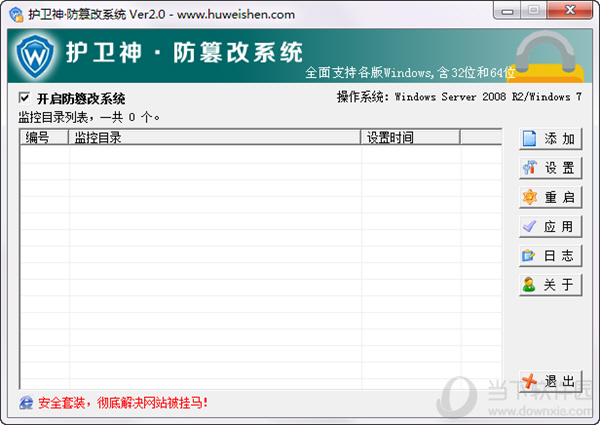Viewport: 600px width, 425px height.
Task: Open the 安全套装 red promotional link
Action: [123, 403]
